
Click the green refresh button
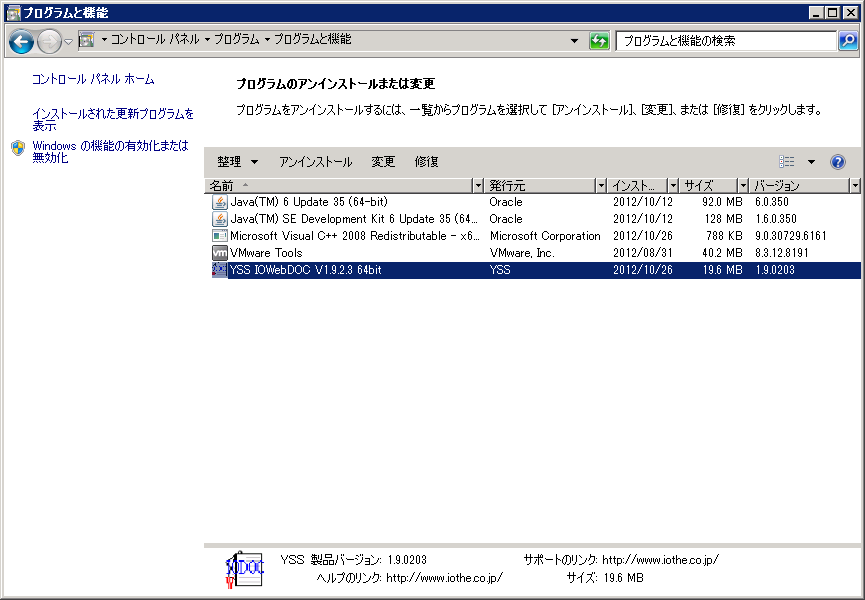click(x=599, y=41)
